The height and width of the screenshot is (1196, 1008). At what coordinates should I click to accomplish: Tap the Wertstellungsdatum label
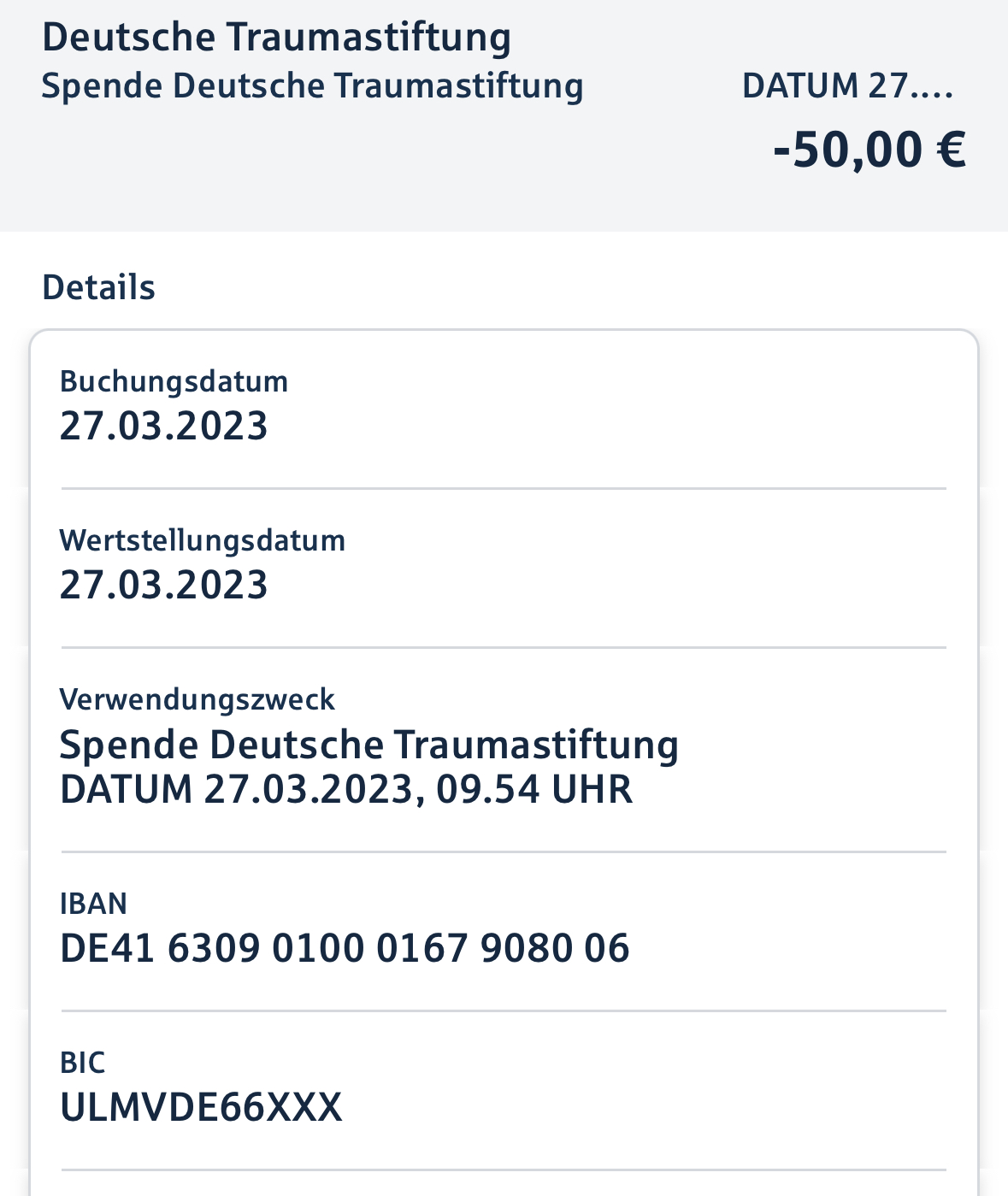coord(203,540)
